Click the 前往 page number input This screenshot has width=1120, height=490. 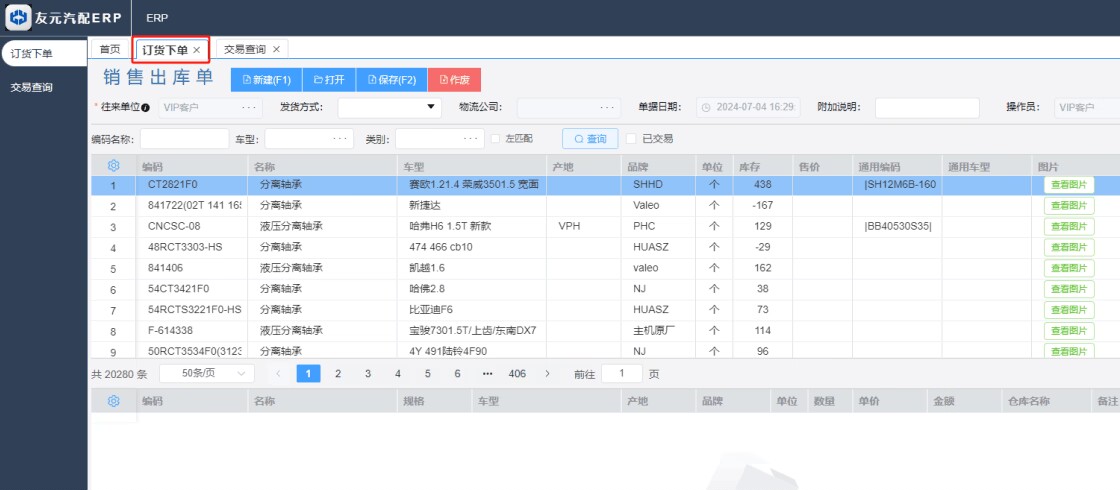point(621,374)
